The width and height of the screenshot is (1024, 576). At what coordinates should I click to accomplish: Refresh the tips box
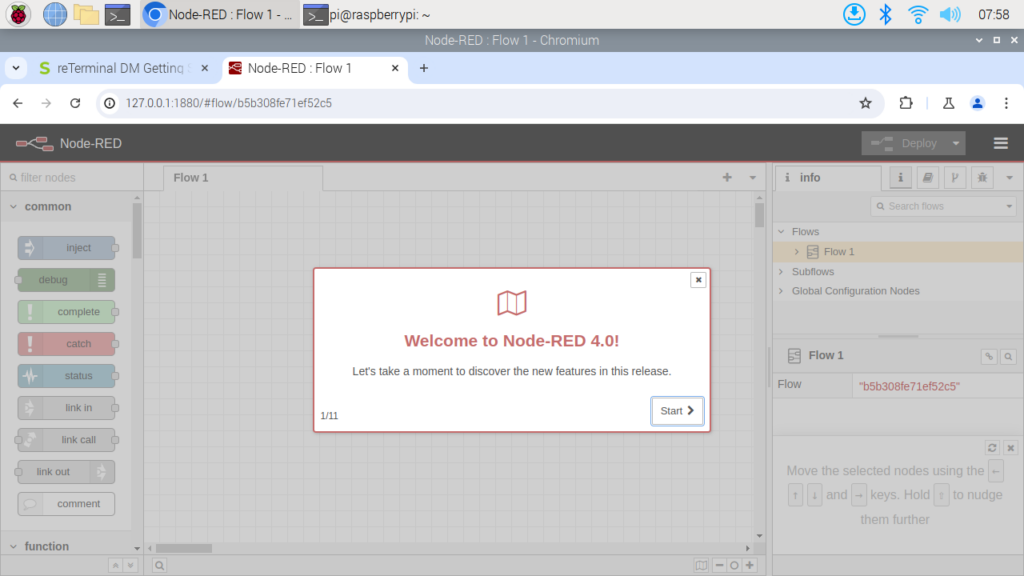(992, 448)
